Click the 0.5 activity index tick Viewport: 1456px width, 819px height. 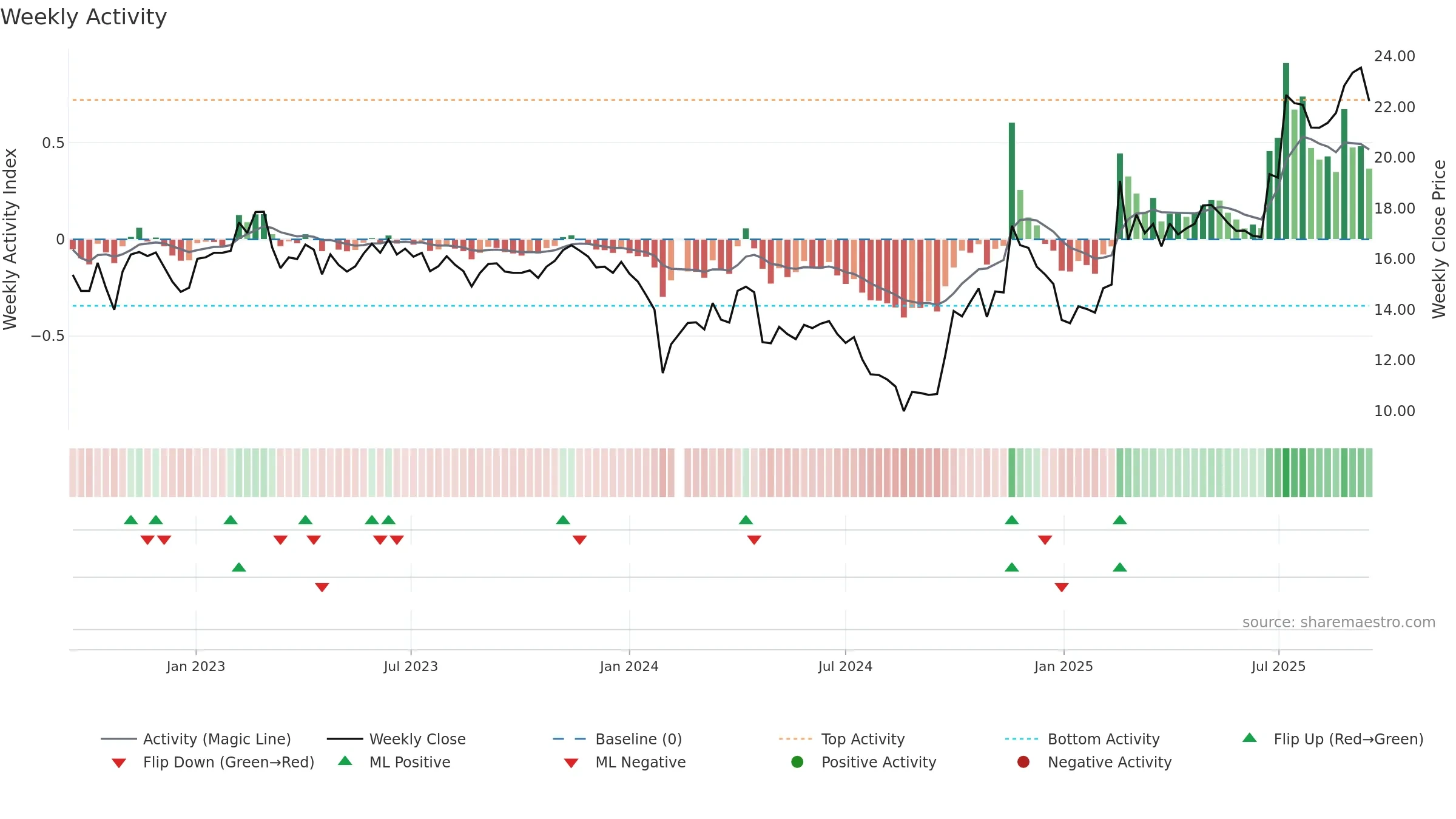tap(53, 143)
